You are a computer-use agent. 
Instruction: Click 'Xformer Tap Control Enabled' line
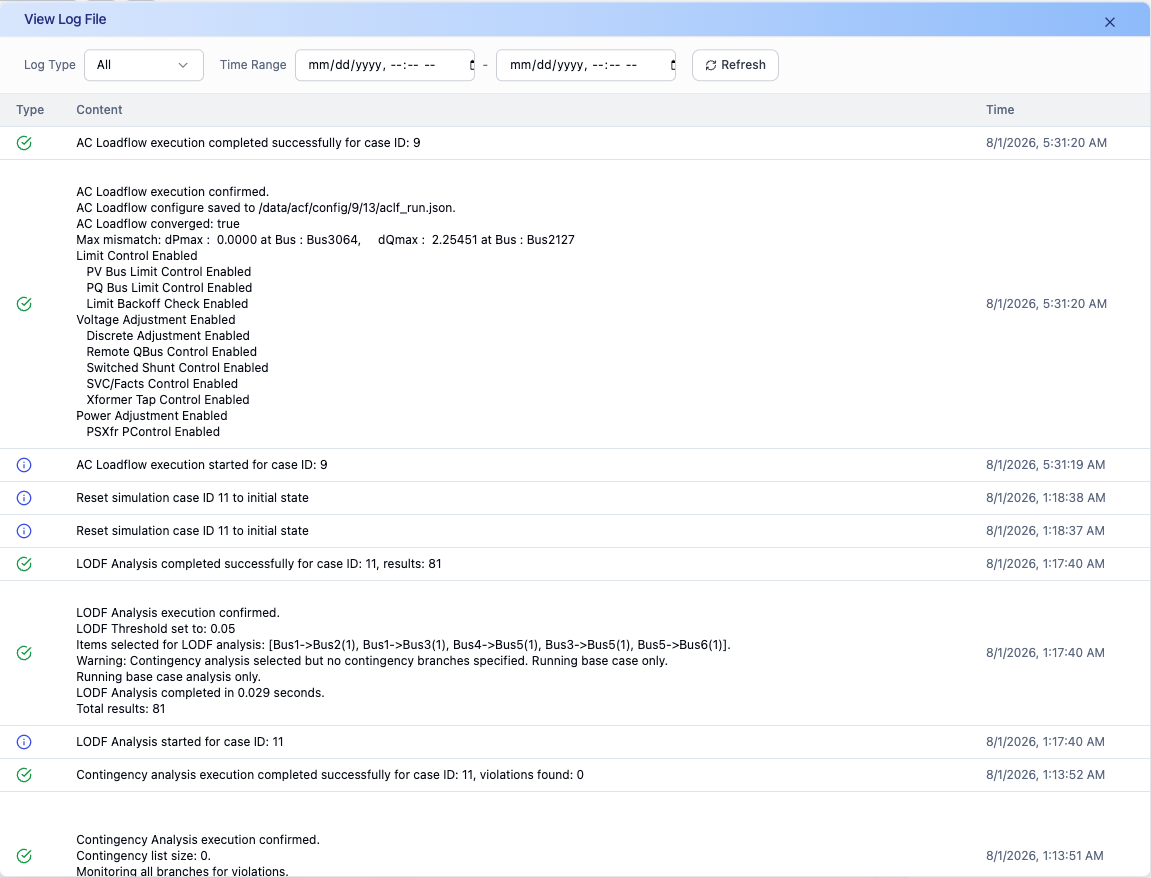[x=168, y=400]
